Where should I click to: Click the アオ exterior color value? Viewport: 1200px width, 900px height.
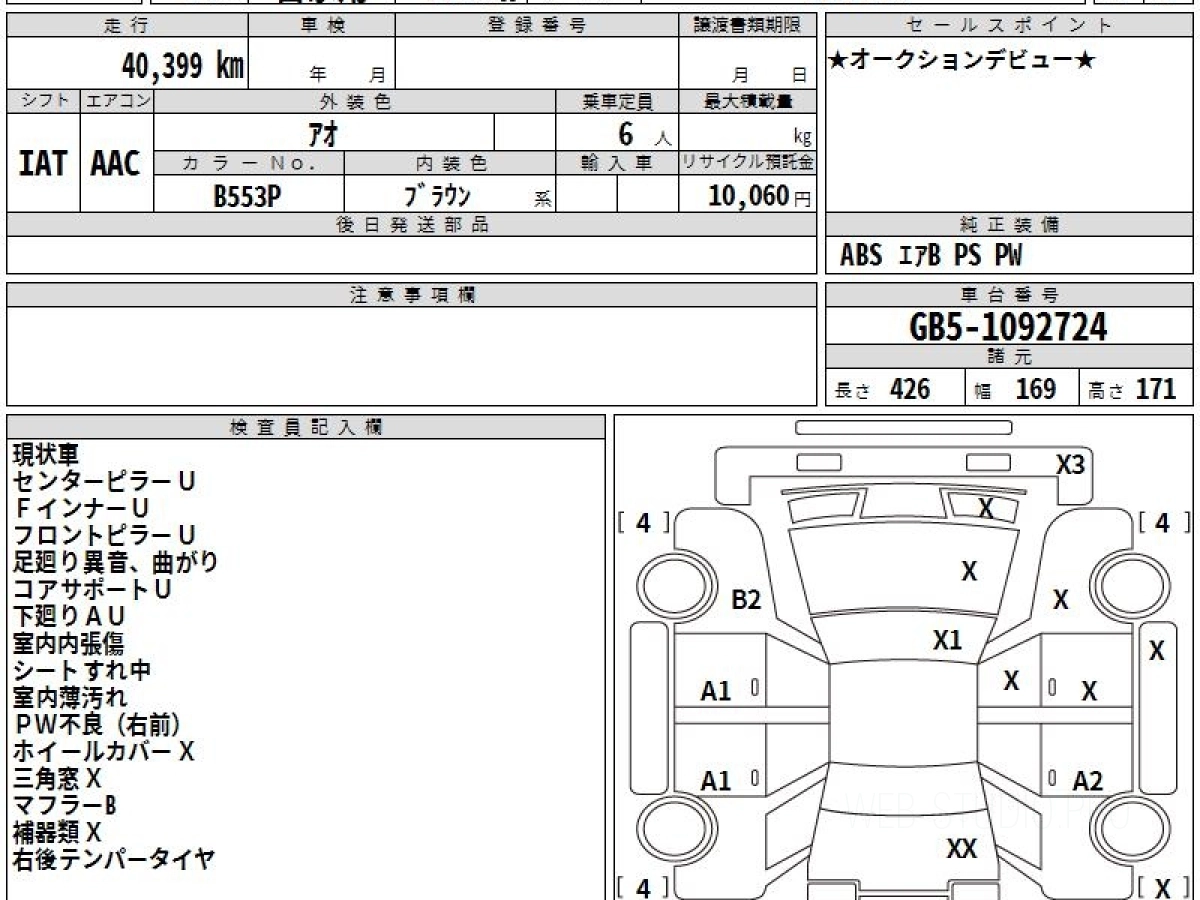(324, 132)
